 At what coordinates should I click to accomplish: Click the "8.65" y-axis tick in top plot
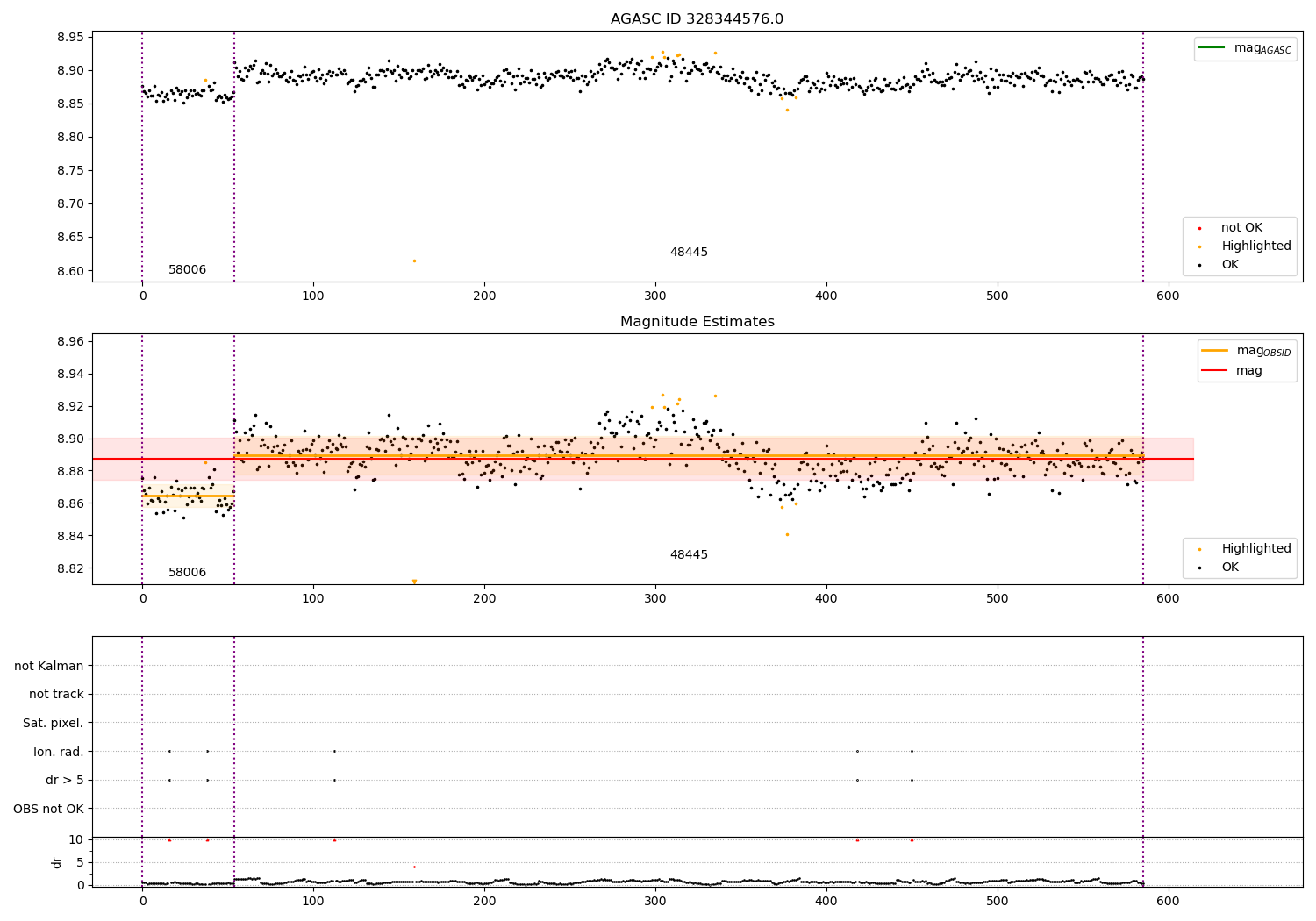71,238
